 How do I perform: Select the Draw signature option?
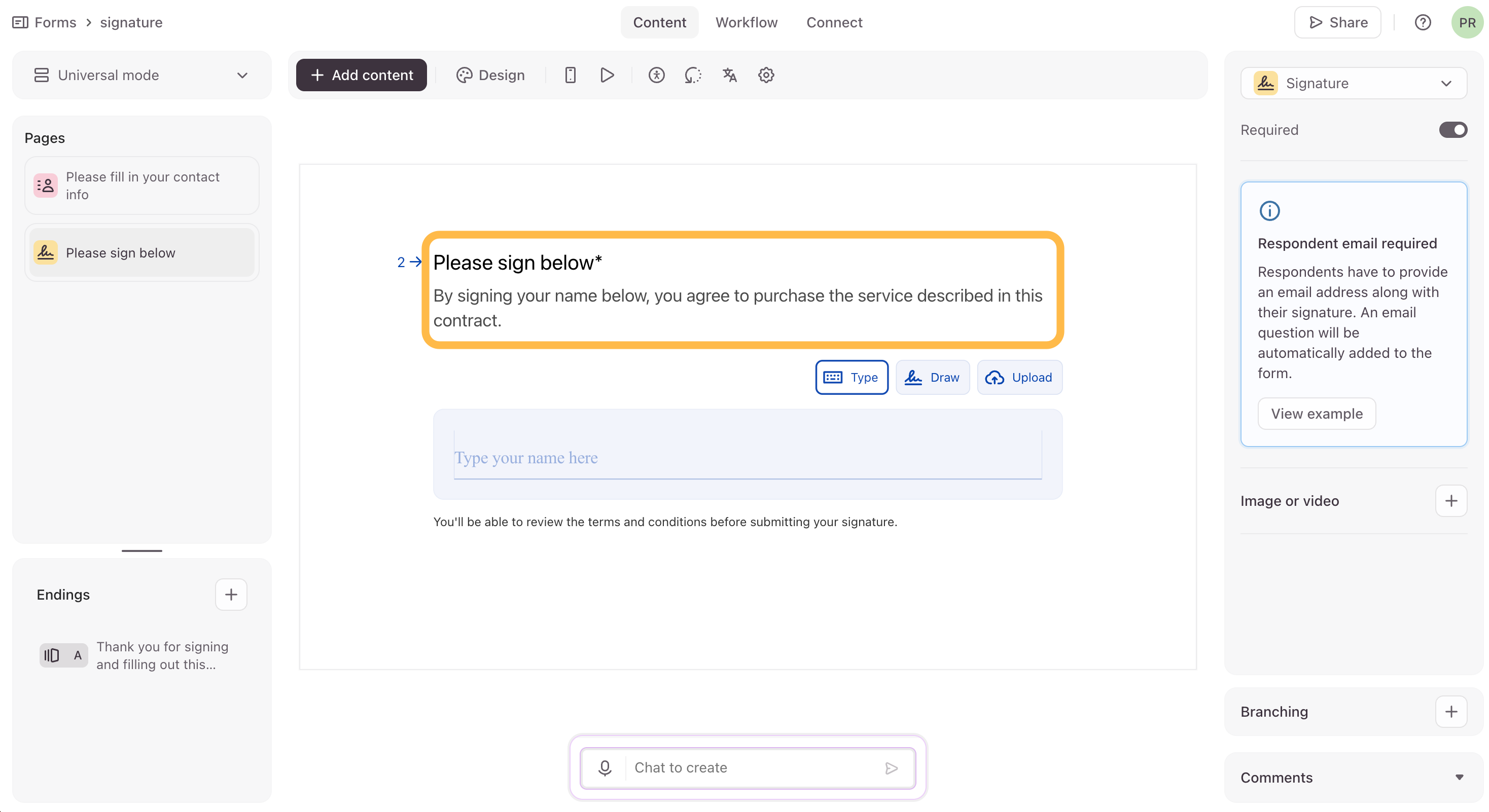pos(932,377)
